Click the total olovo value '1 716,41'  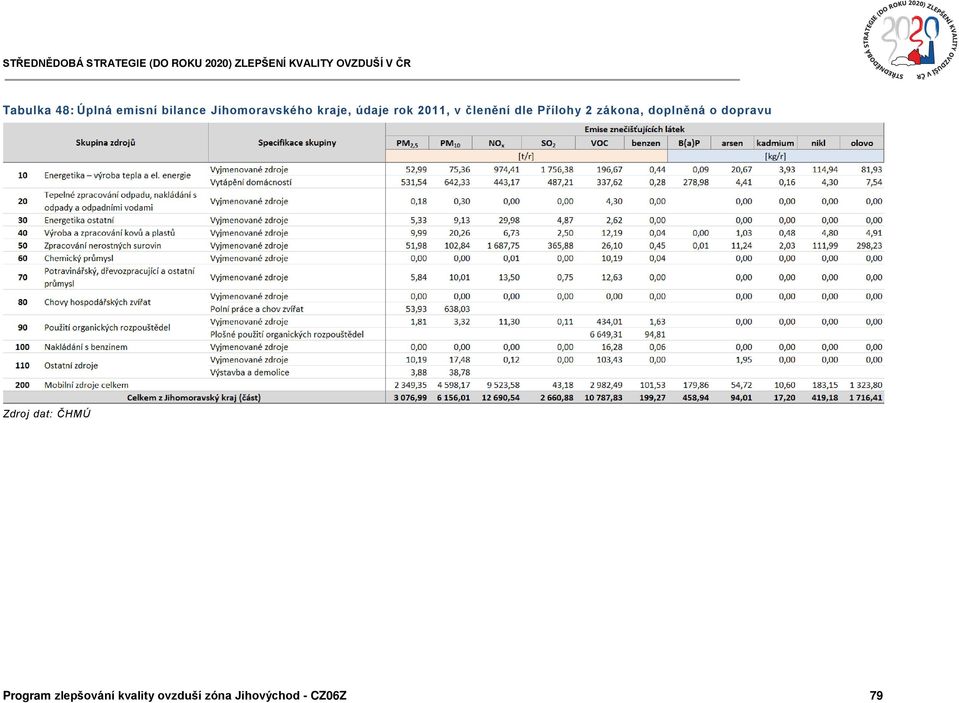[x=865, y=398]
